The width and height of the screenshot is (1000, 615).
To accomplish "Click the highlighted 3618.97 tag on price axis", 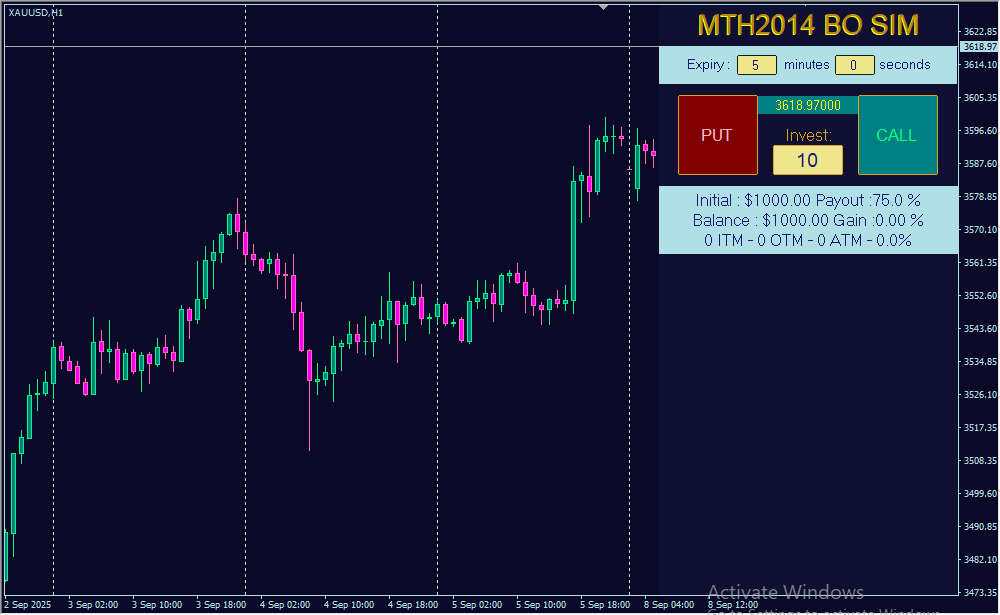I will (x=978, y=47).
